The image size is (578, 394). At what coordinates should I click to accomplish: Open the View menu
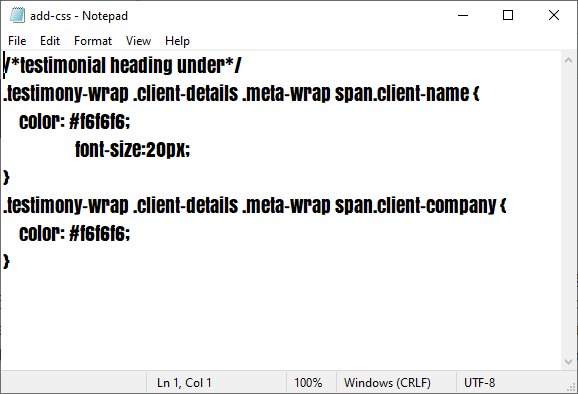point(139,41)
